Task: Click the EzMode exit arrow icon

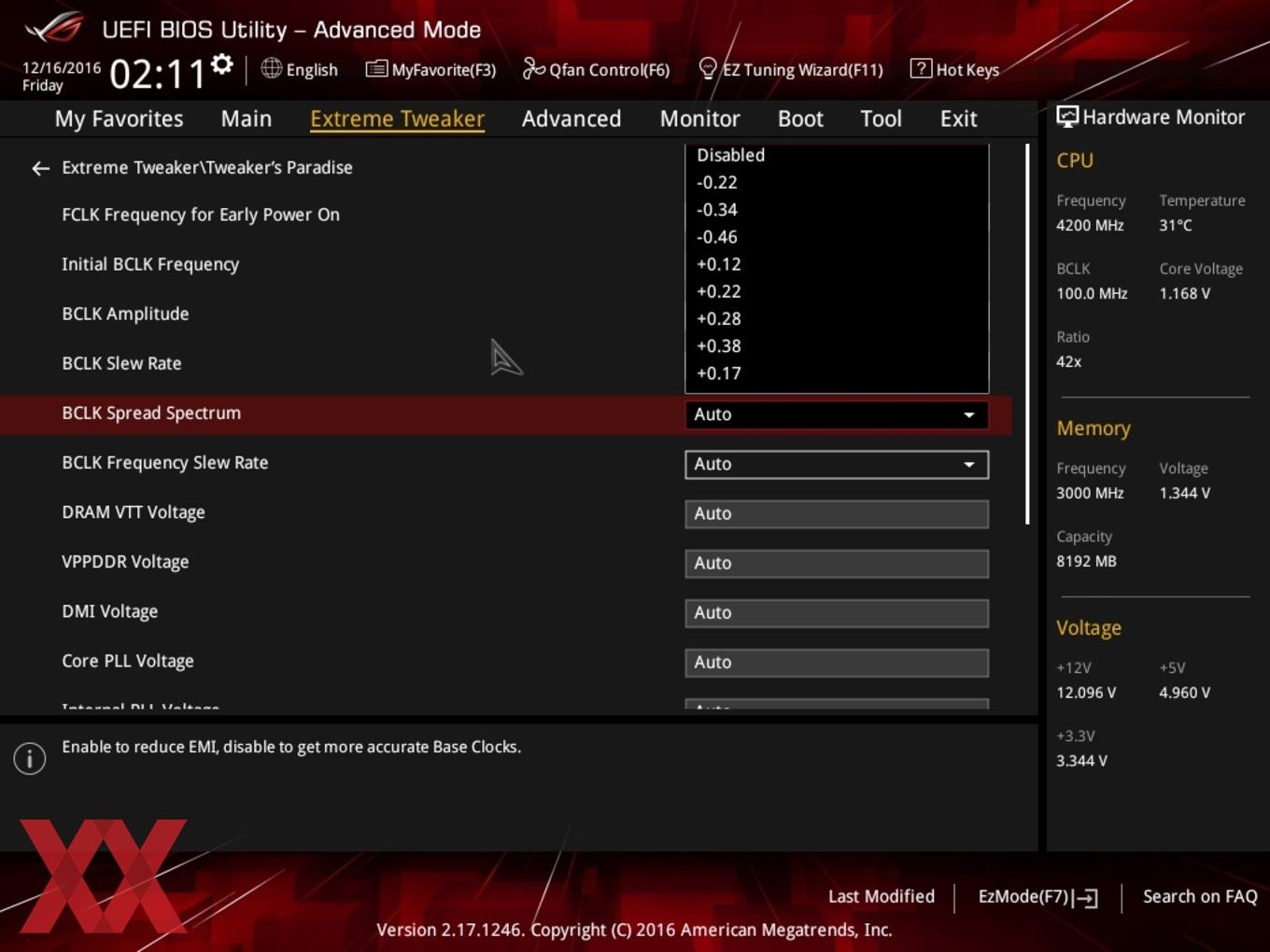Action: click(1085, 898)
